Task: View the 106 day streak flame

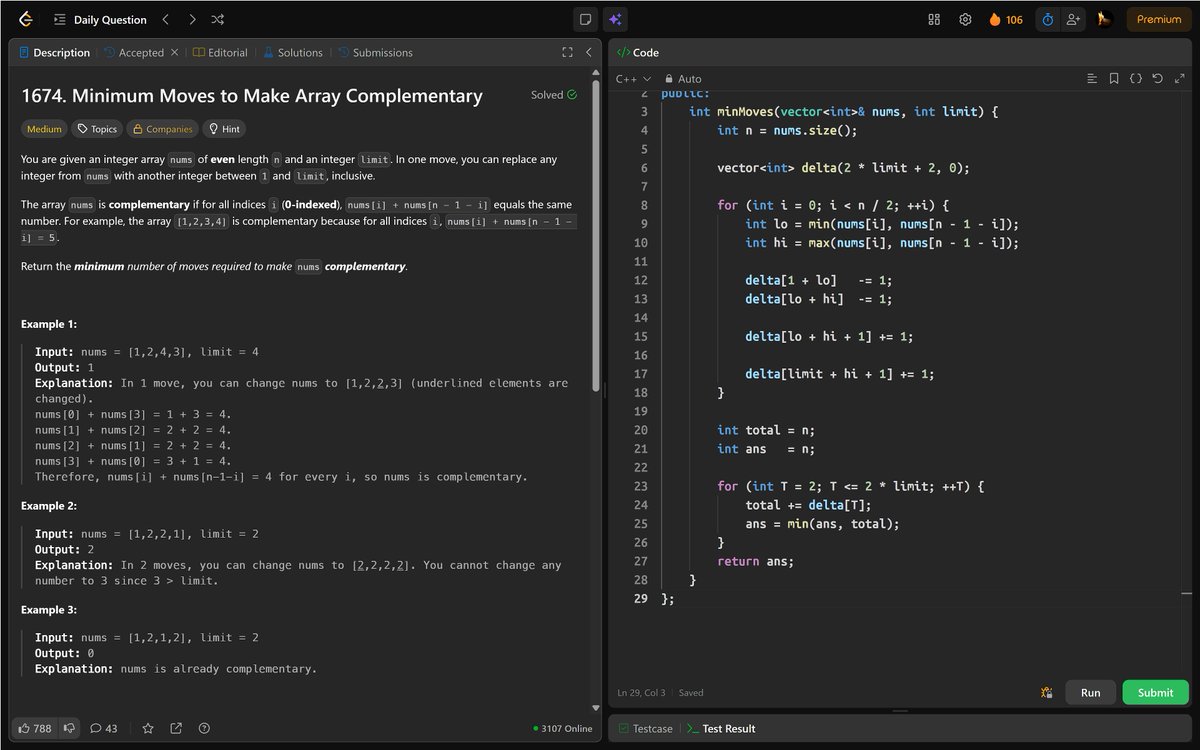Action: [1006, 19]
